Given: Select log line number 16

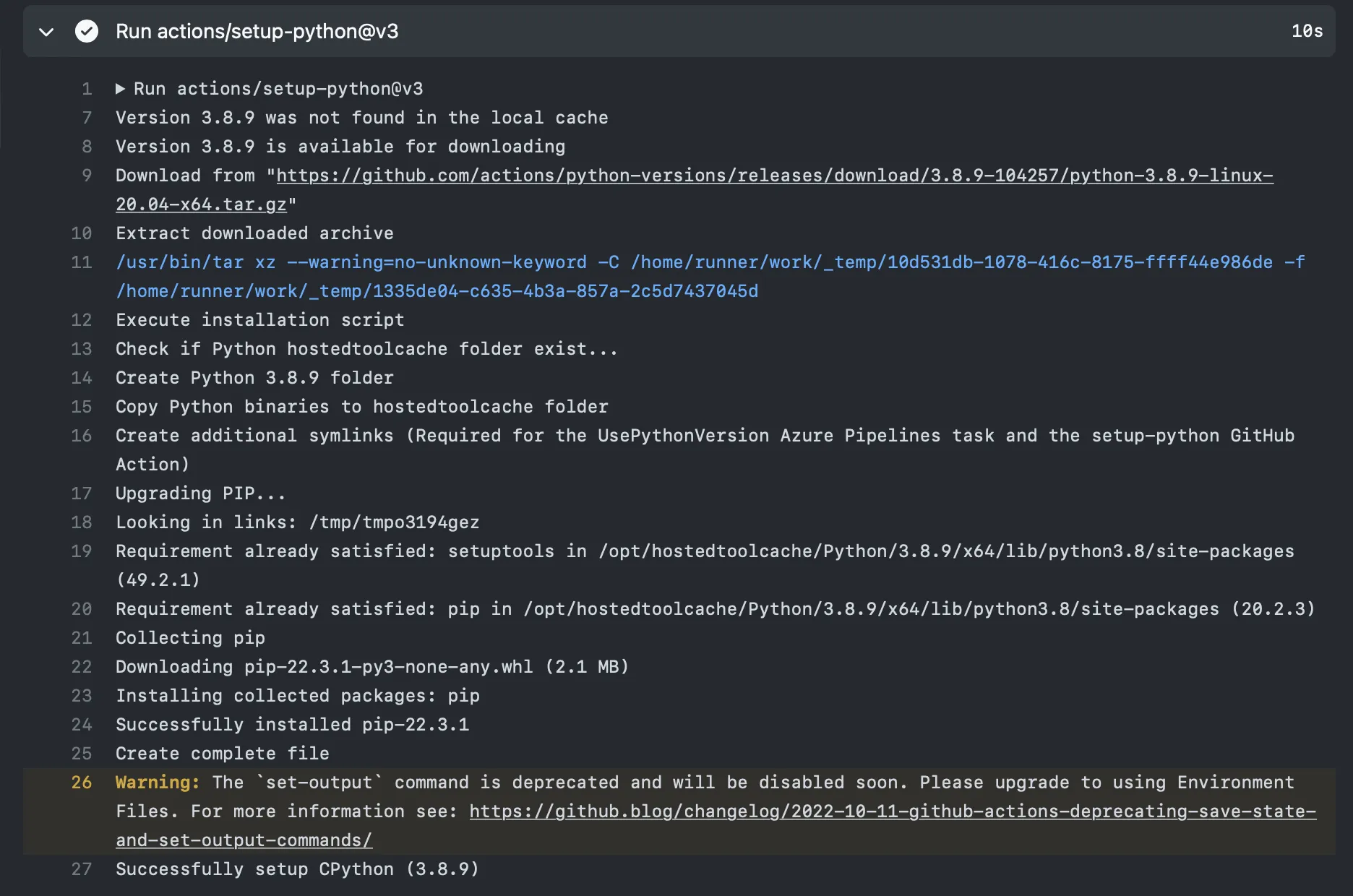Looking at the screenshot, I should pyautogui.click(x=82, y=436).
